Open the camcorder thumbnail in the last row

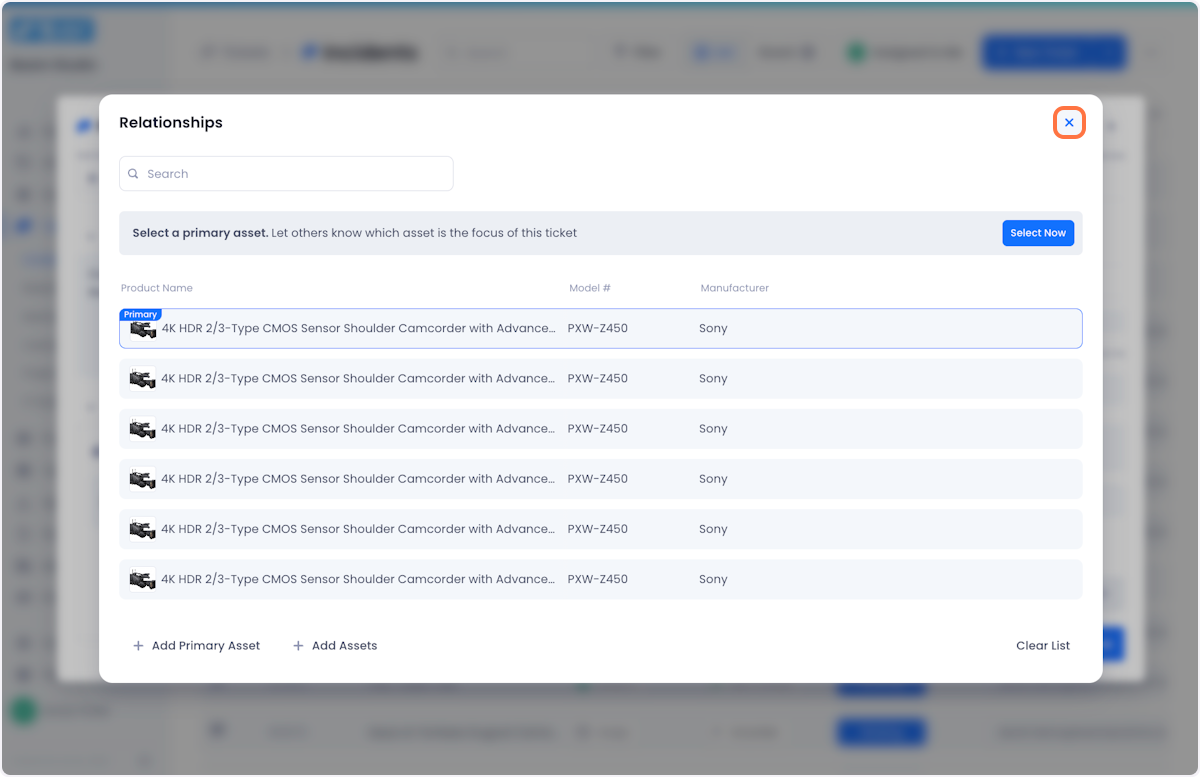coord(143,580)
